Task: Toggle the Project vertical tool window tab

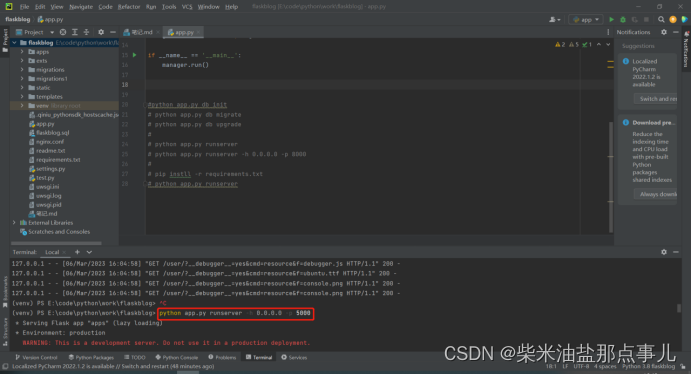Action: tap(5, 41)
